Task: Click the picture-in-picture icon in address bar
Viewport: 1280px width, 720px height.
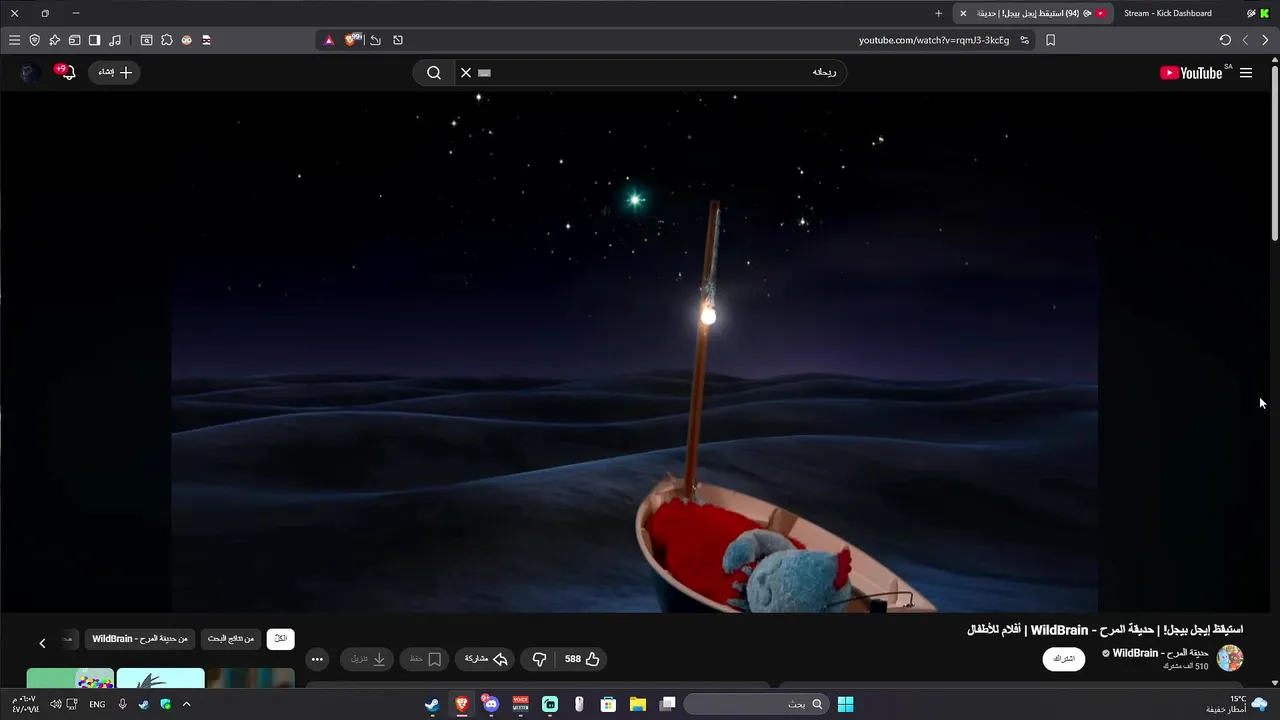Action: coord(398,40)
